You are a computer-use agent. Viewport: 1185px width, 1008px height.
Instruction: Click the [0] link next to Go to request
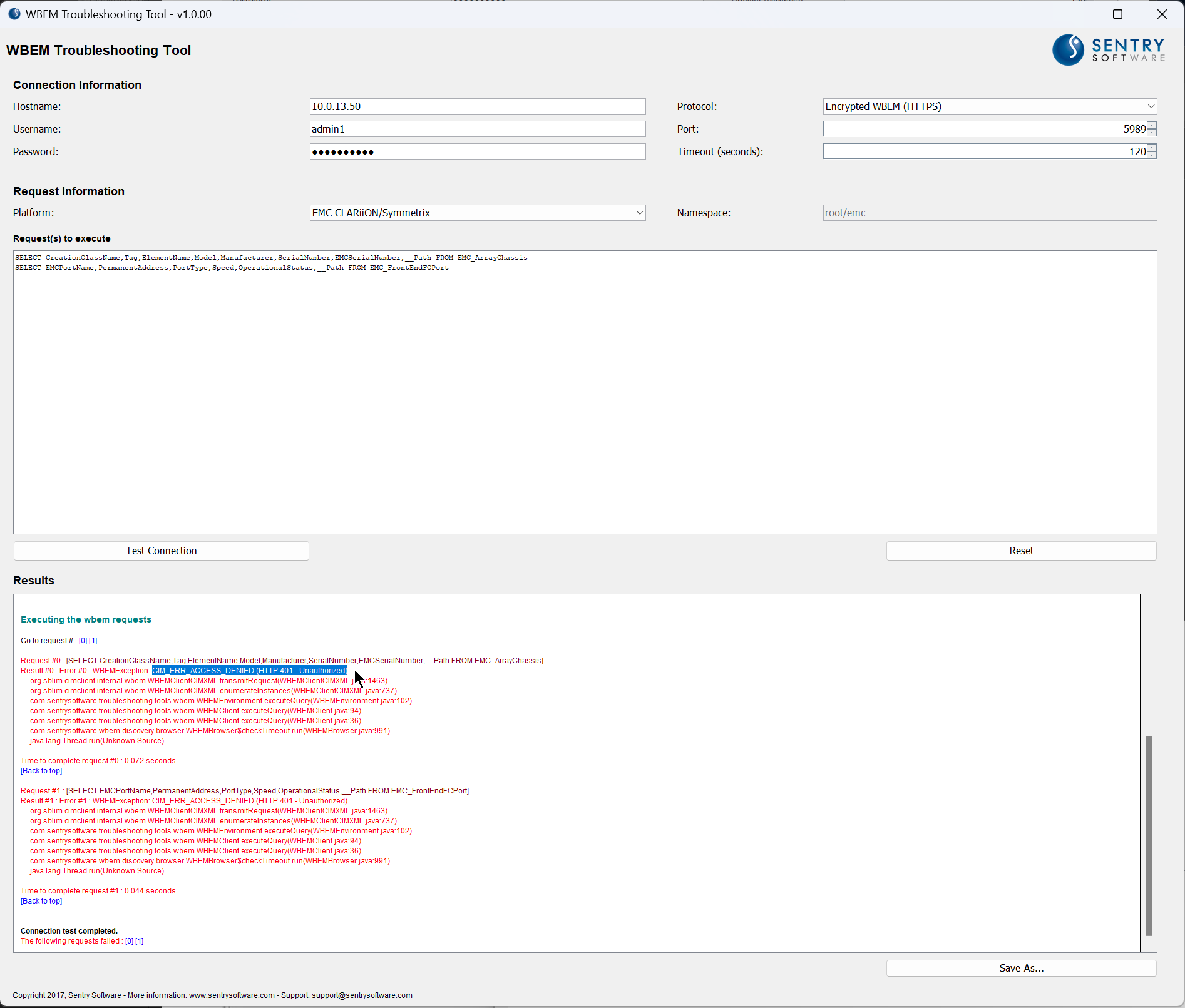[82, 640]
